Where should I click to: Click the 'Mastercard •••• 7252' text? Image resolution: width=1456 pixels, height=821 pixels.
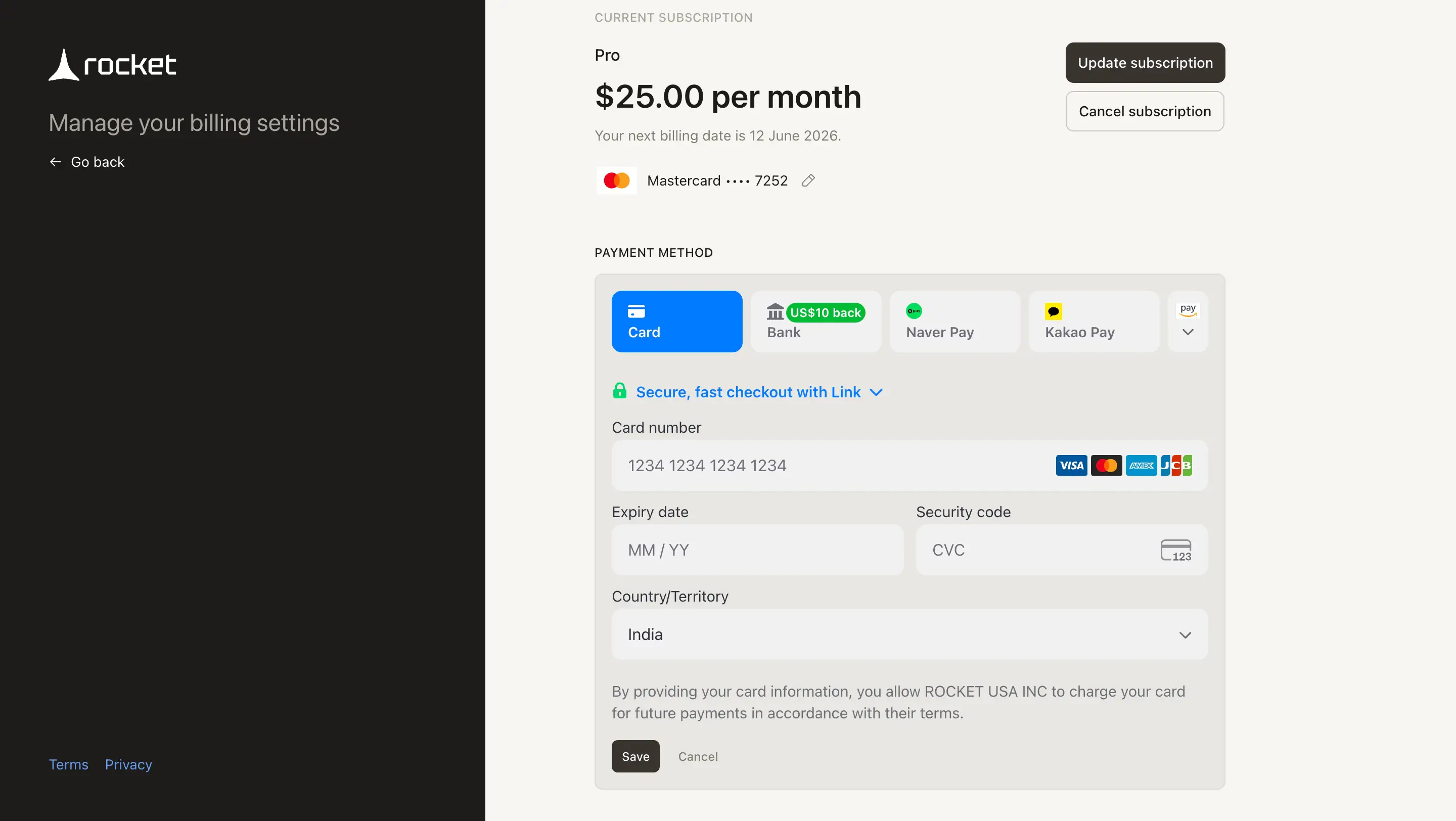[717, 181]
